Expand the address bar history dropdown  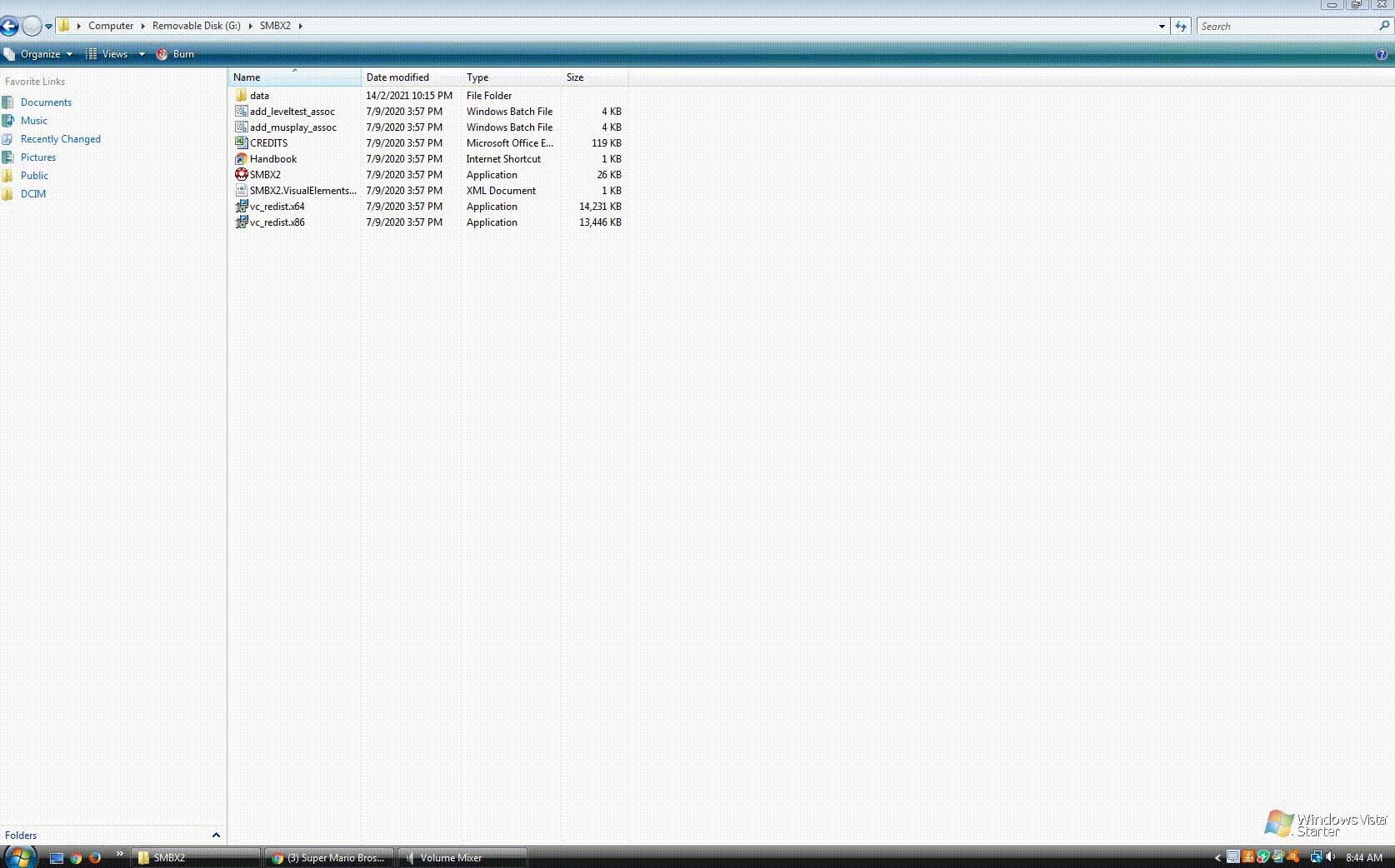[1162, 27]
